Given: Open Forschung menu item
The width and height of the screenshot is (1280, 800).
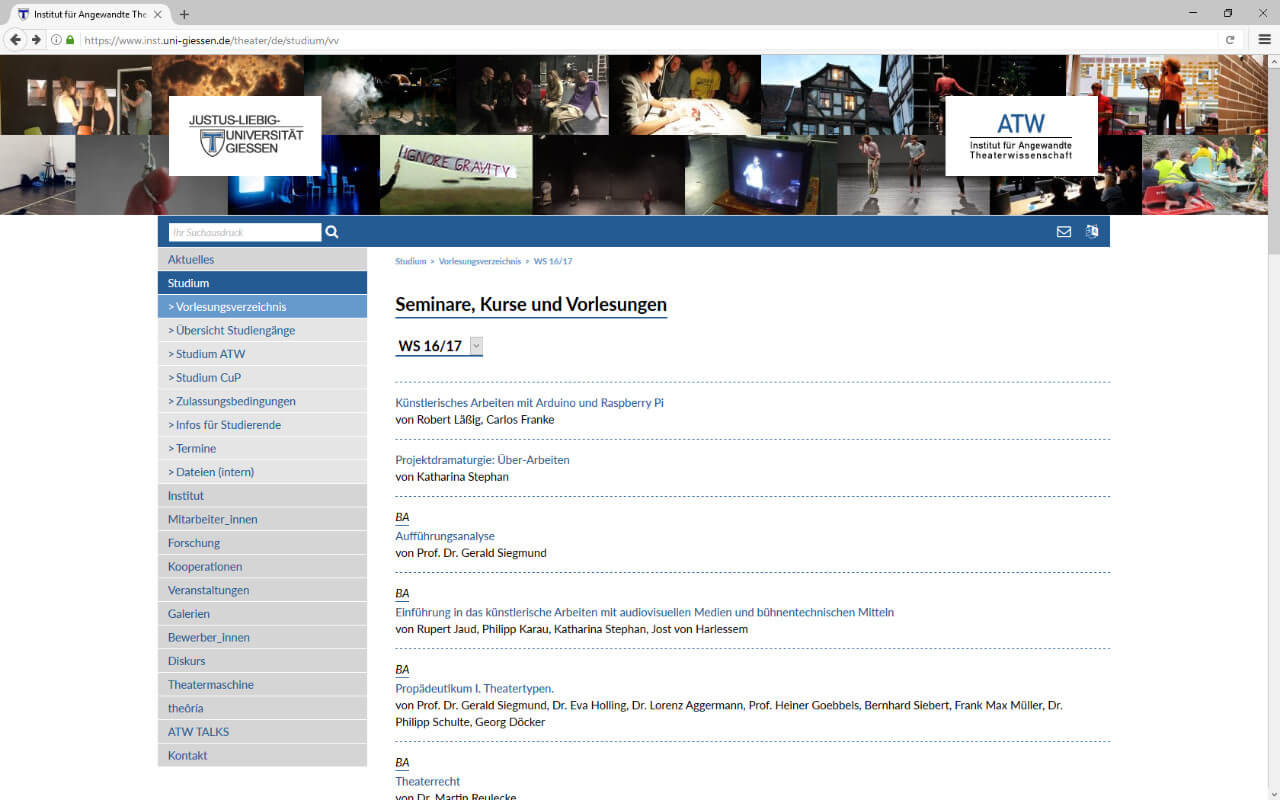Looking at the screenshot, I should coord(262,543).
